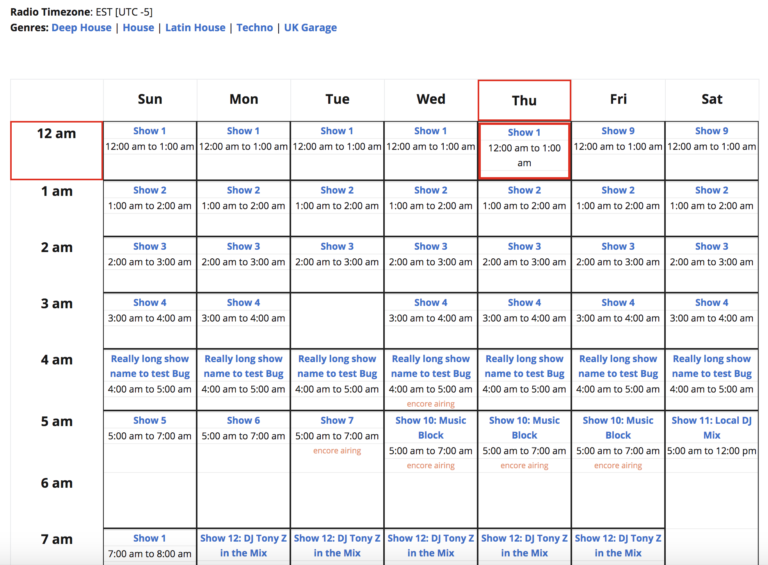The image size is (768, 565).
Task: Click Saturday's 5:00 am to 12:00 pm time
Action: pos(712,451)
